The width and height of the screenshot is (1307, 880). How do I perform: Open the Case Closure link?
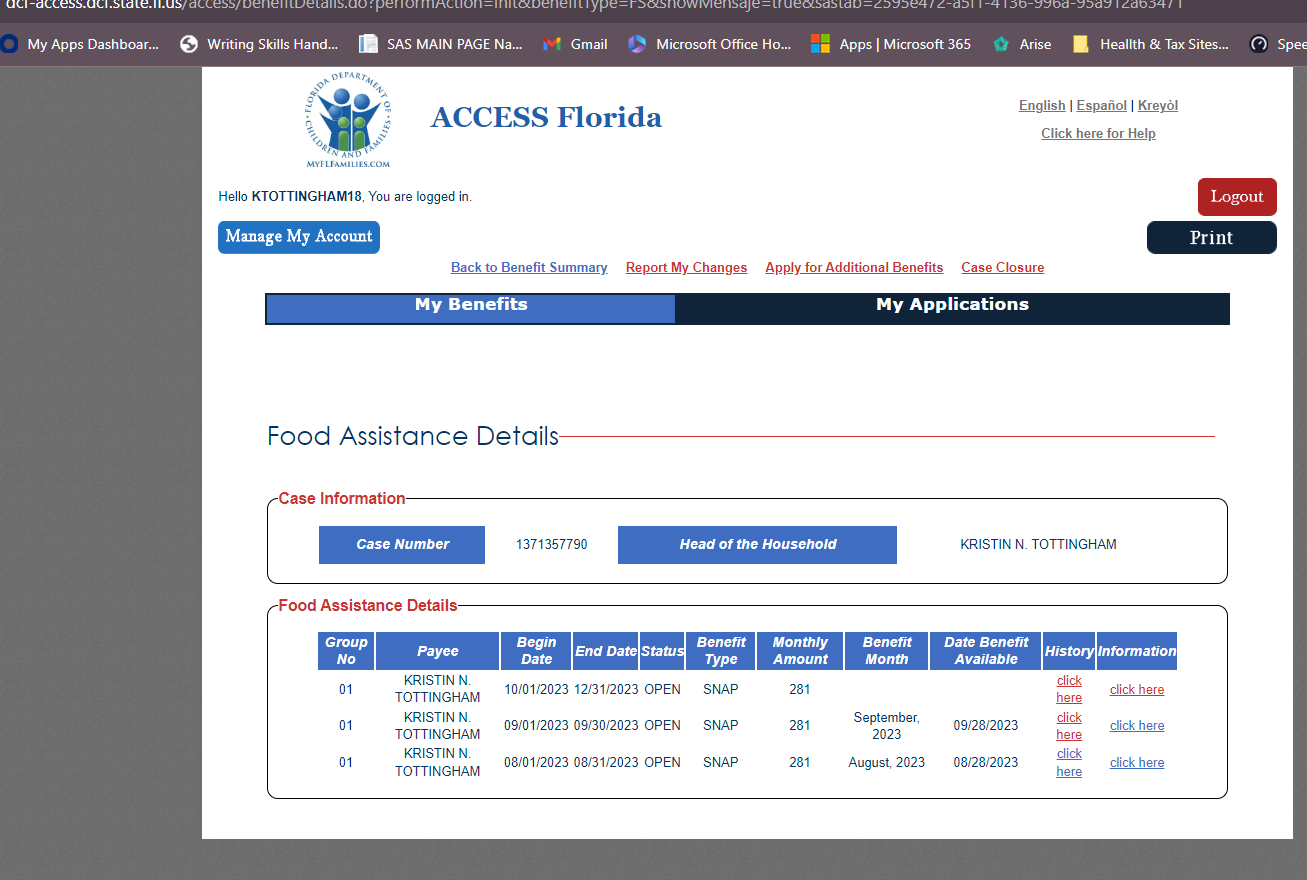pos(1002,268)
